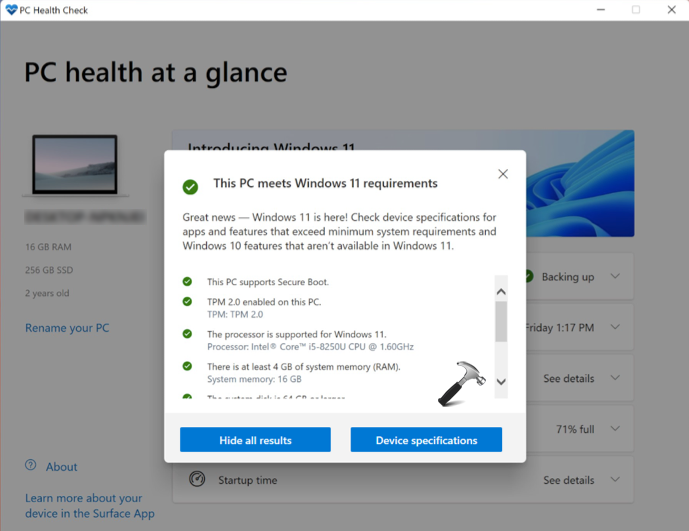Click the Startup time gauge icon
The height and width of the screenshot is (531, 689).
click(x=197, y=480)
